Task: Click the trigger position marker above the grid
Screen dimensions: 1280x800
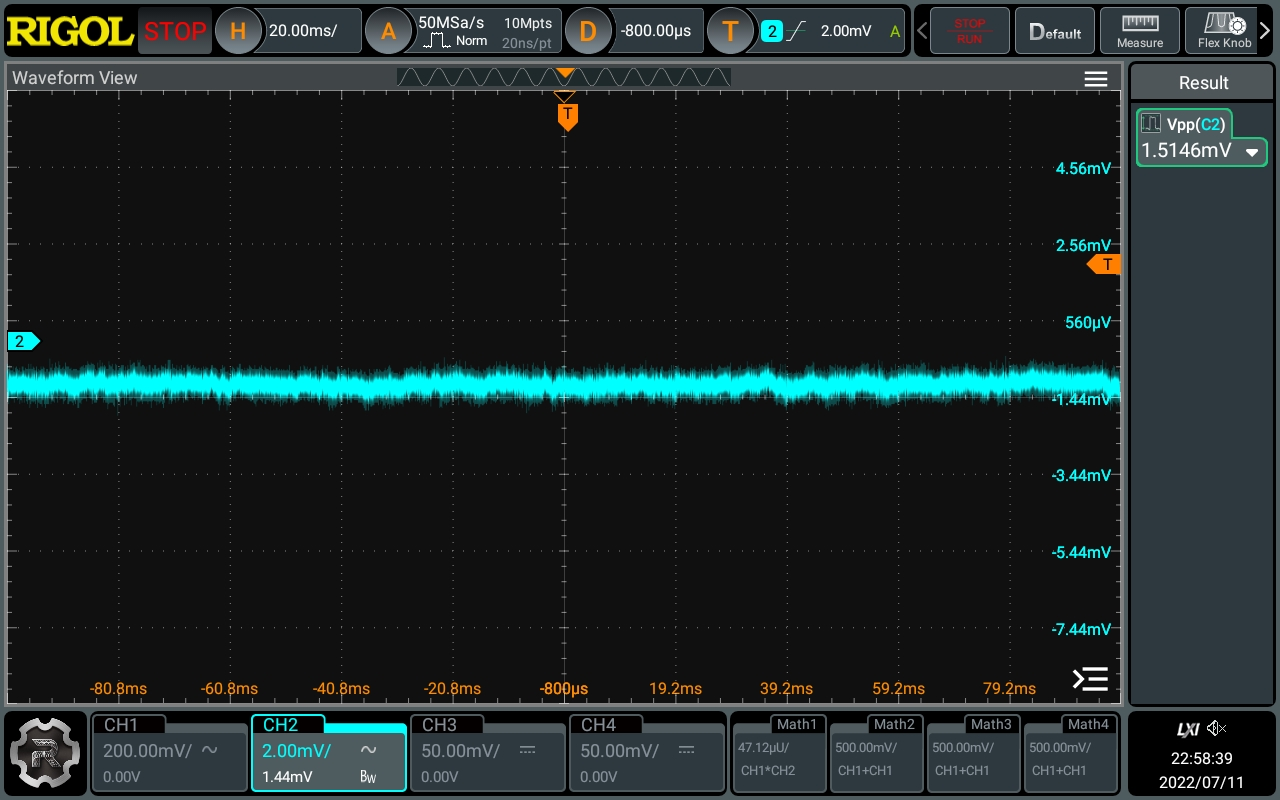Action: coord(566,75)
